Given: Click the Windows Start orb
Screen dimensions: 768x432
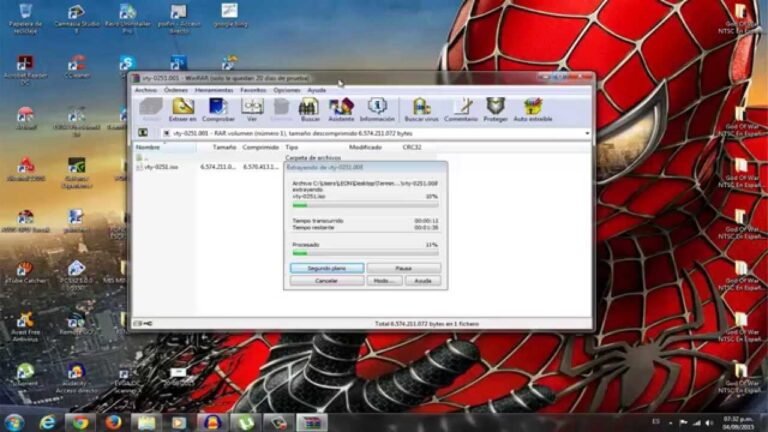Looking at the screenshot, I should pos(14,422).
